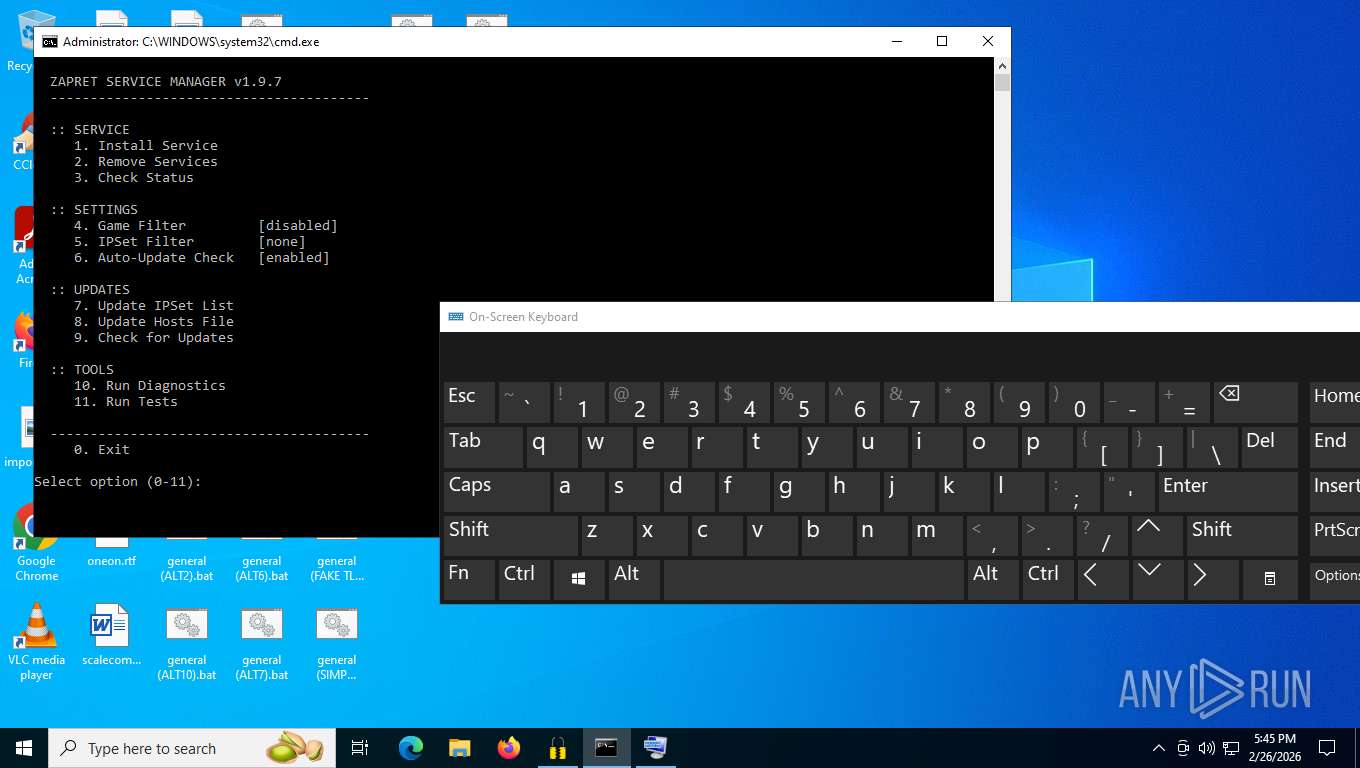The height and width of the screenshot is (768, 1360).
Task: Toggle left Ctrl key on On-Screen Keyboard
Action: [x=524, y=580]
